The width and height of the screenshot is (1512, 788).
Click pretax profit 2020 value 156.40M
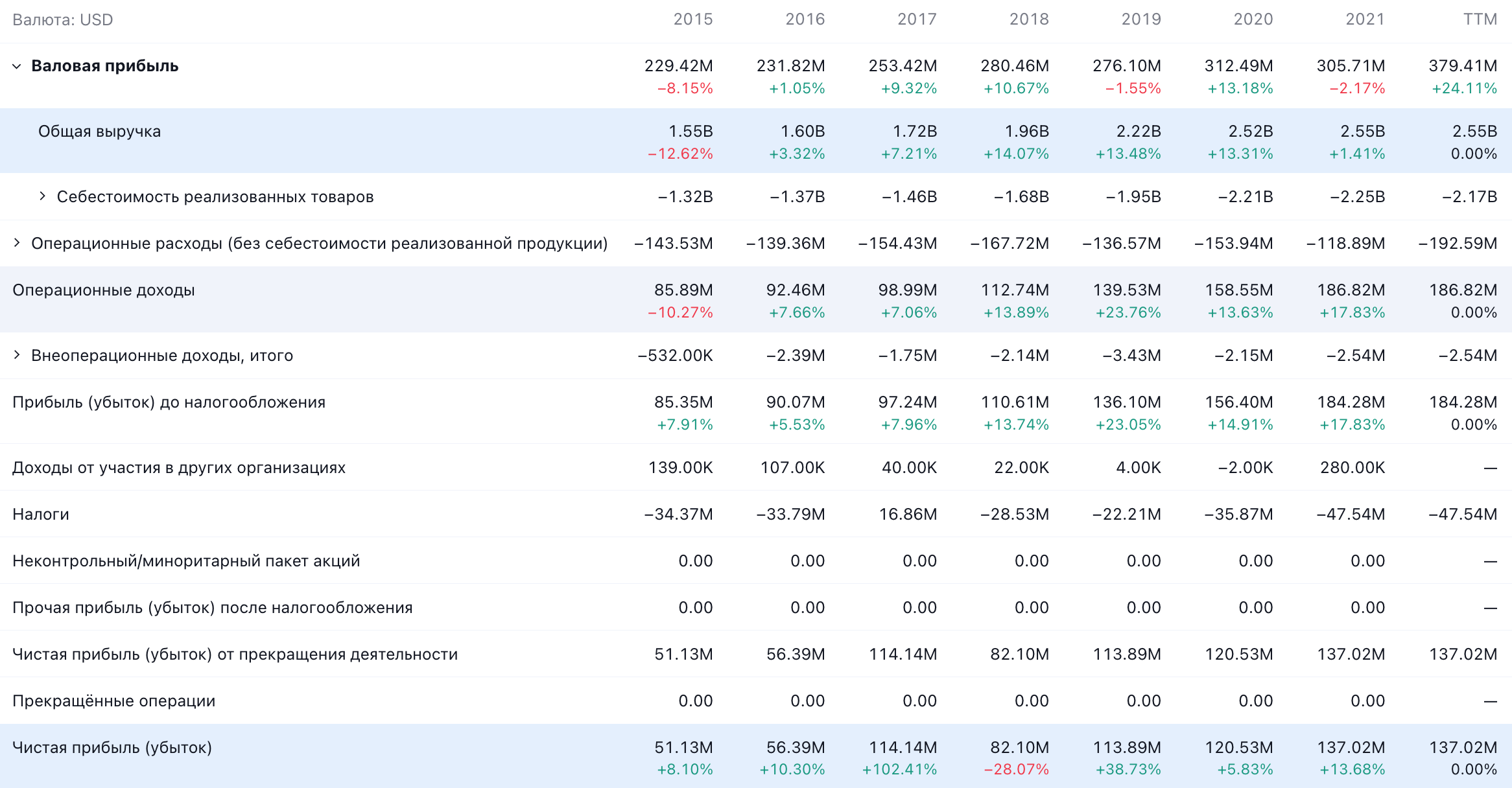point(1239,402)
